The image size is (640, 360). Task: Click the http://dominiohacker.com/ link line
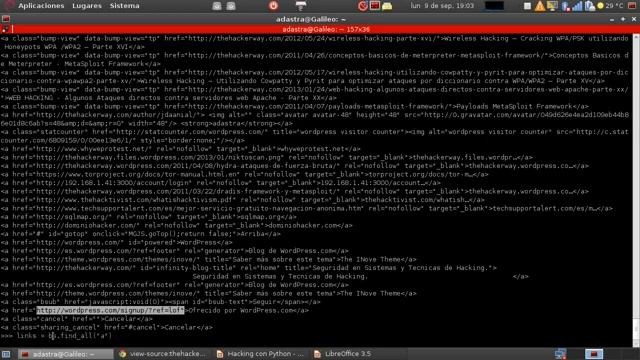click(x=176, y=225)
